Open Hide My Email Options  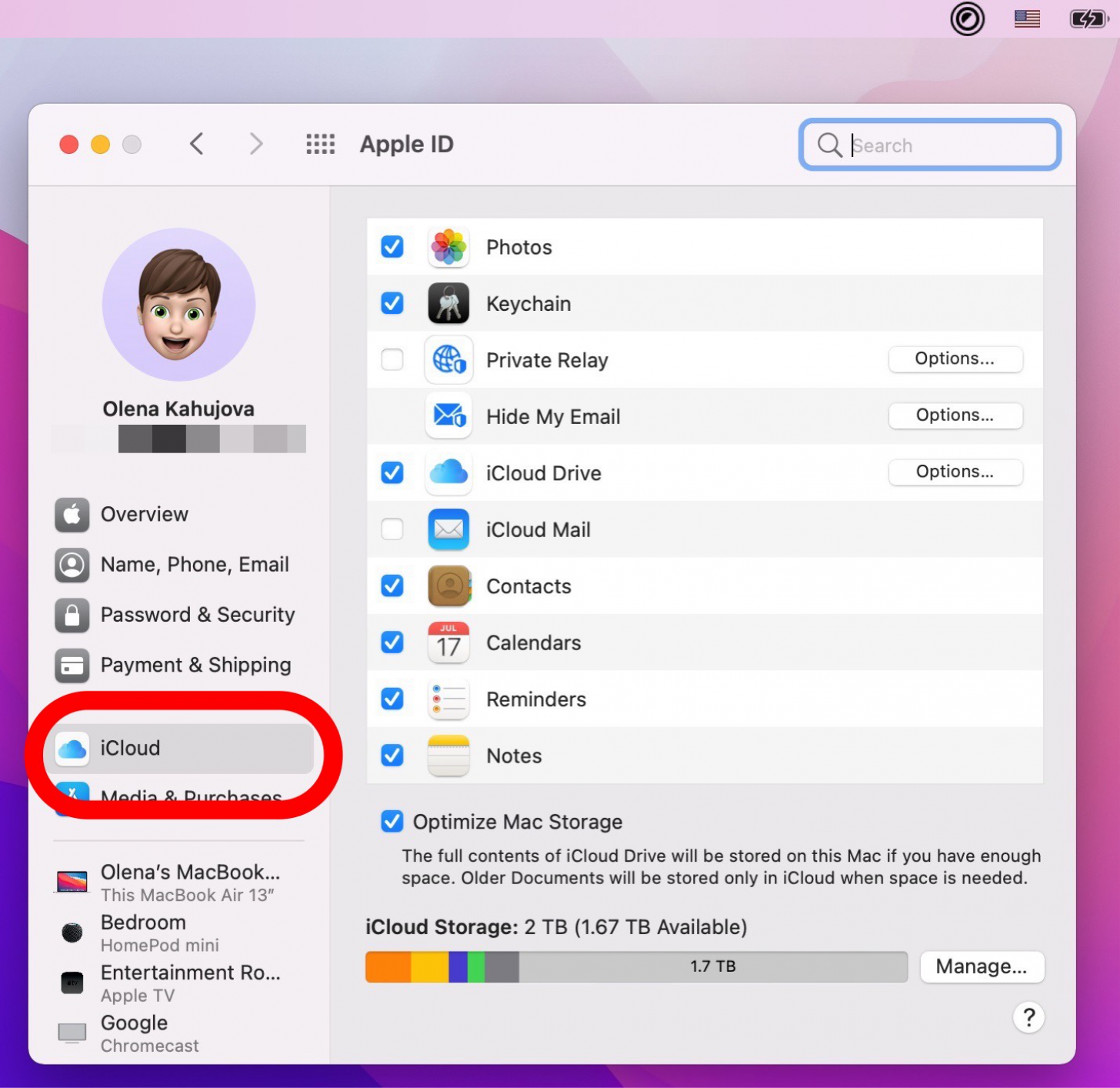click(x=955, y=416)
